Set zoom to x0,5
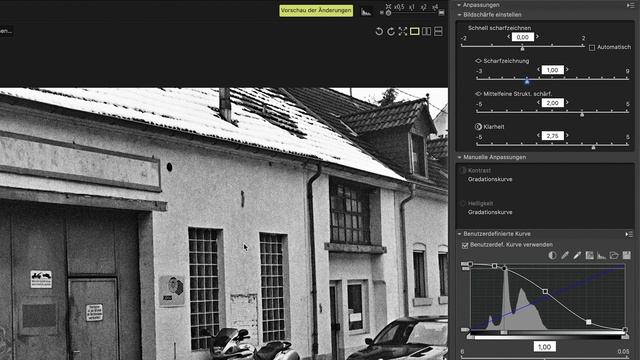 point(399,7)
